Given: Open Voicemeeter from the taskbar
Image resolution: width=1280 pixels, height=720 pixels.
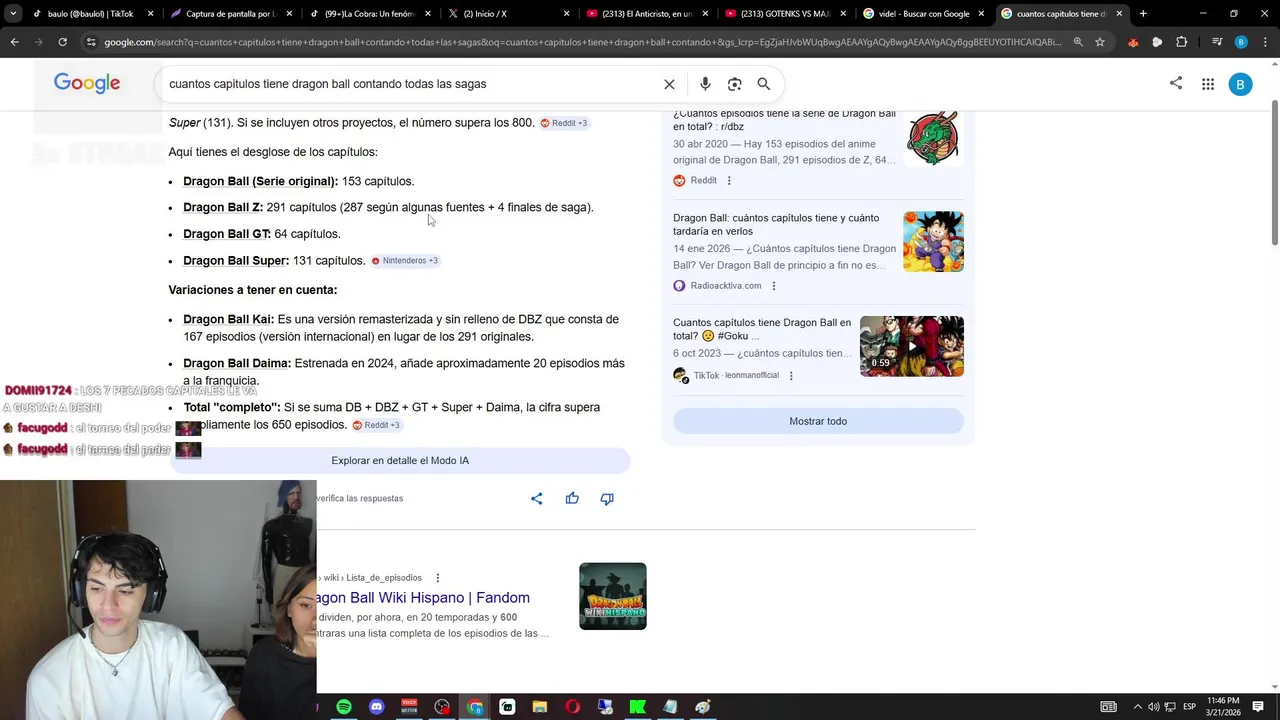Looking at the screenshot, I should (409, 707).
